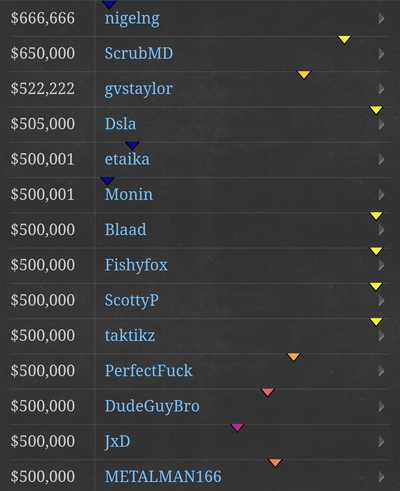Click the orange marker above METALMAN166
Screen dimensions: 400x491
[x=275, y=463]
